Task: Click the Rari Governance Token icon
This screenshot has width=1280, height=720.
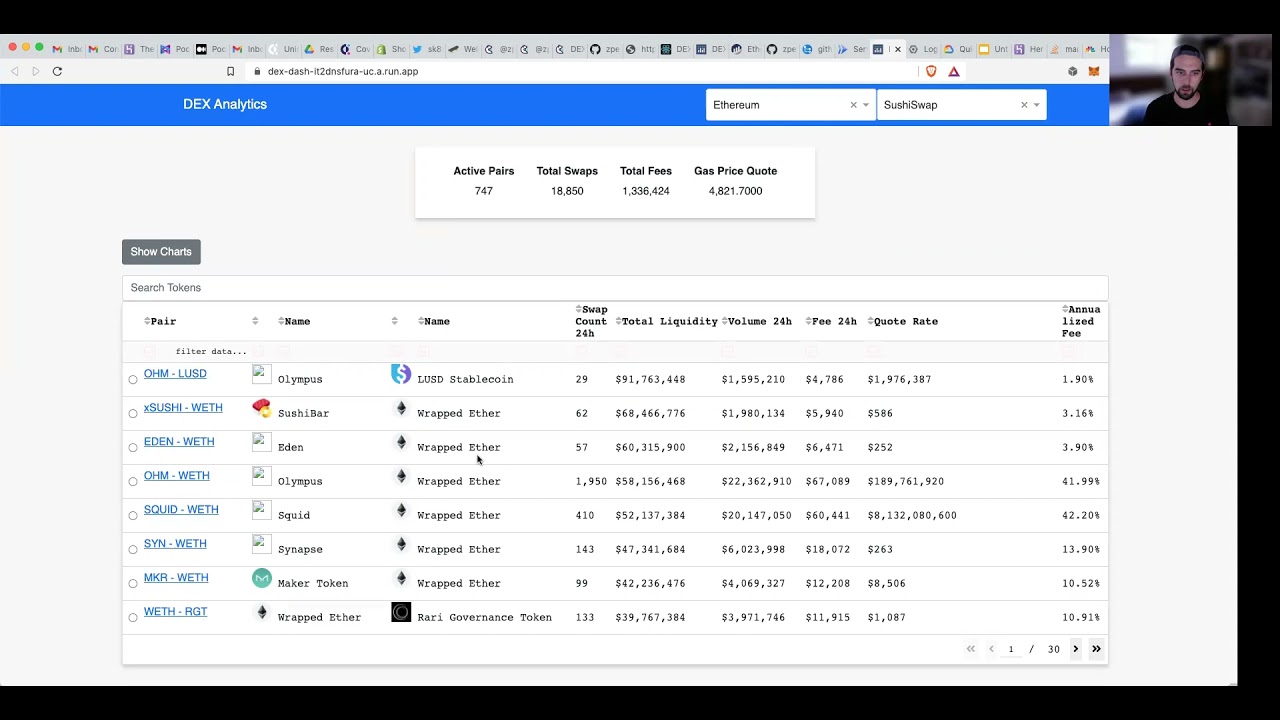Action: 401,612
